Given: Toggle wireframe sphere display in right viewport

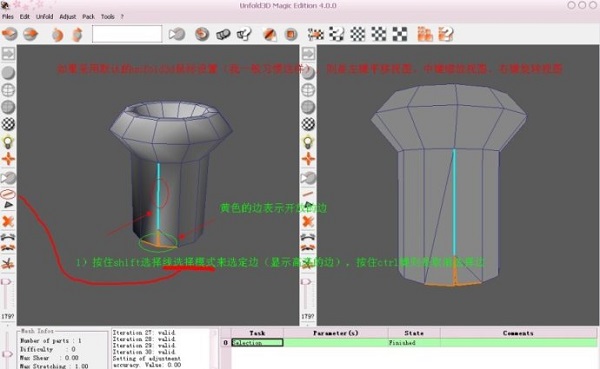Looking at the screenshot, I should pos(308,90).
